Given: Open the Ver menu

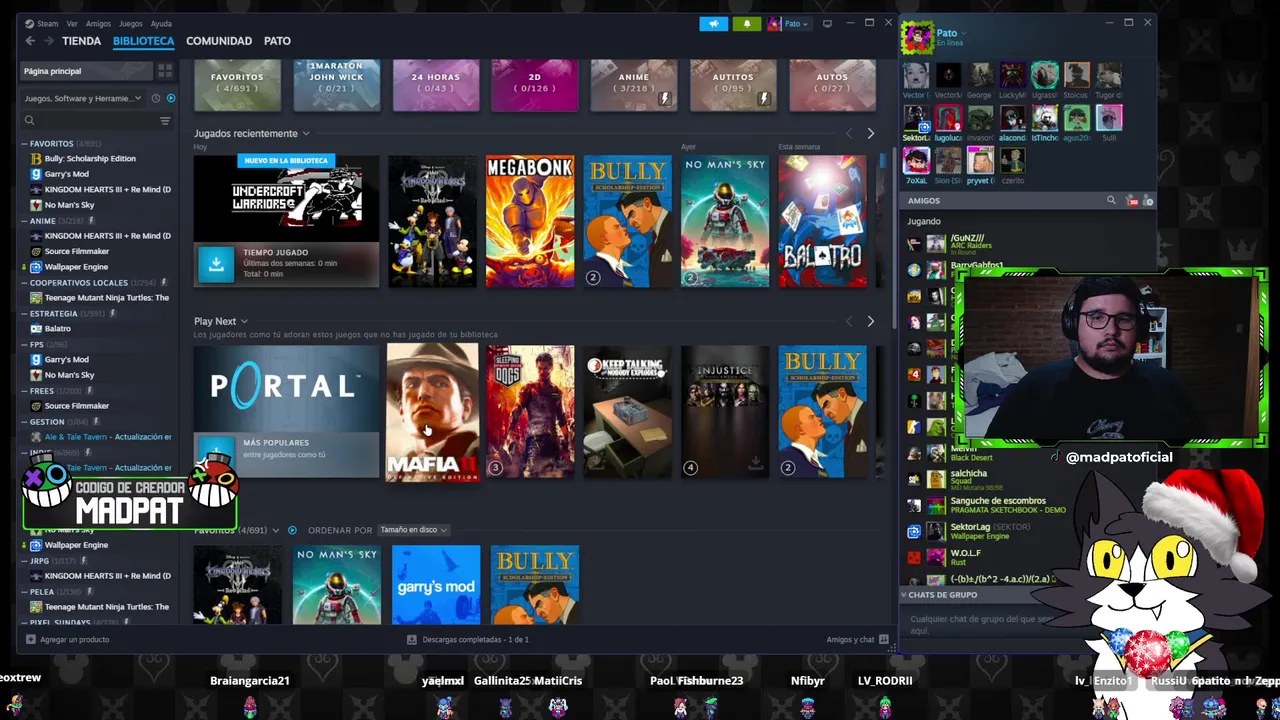Looking at the screenshot, I should [x=72, y=23].
